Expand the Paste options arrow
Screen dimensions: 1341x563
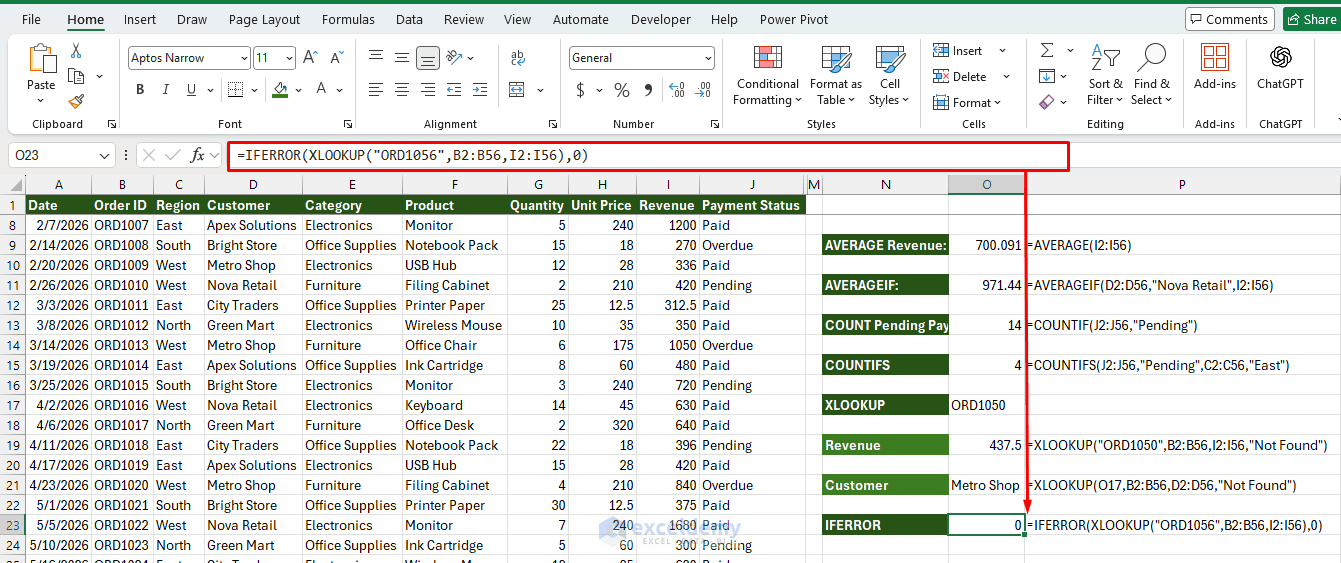click(x=41, y=101)
